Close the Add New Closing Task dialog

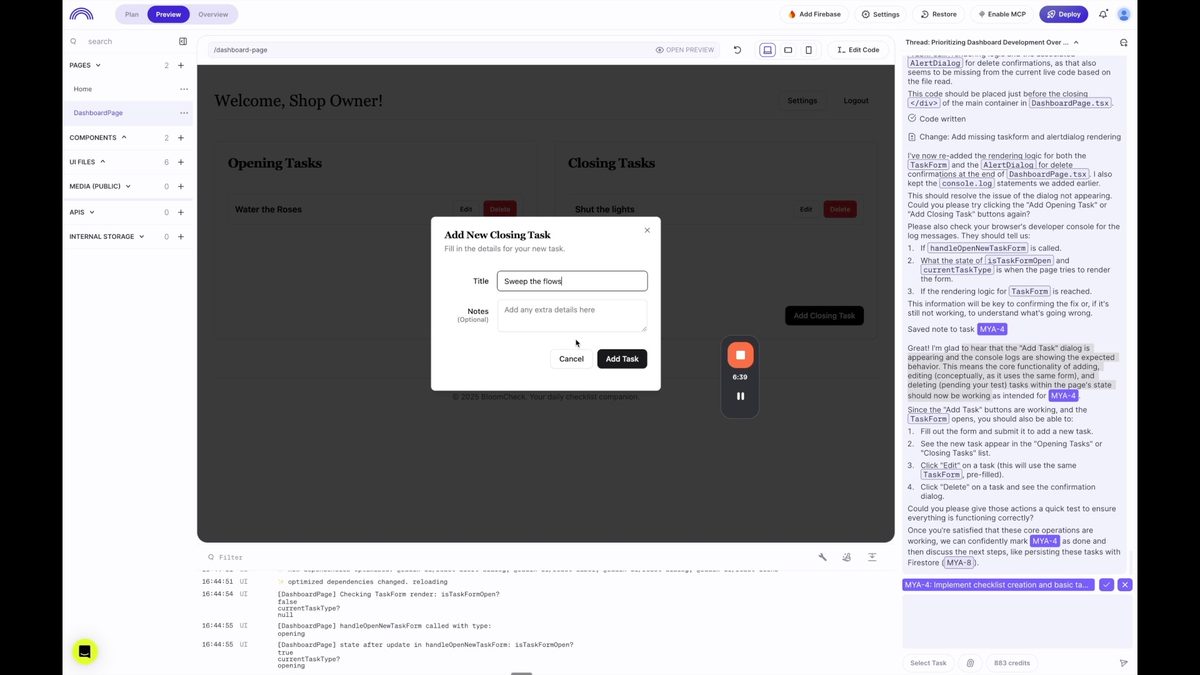[647, 230]
